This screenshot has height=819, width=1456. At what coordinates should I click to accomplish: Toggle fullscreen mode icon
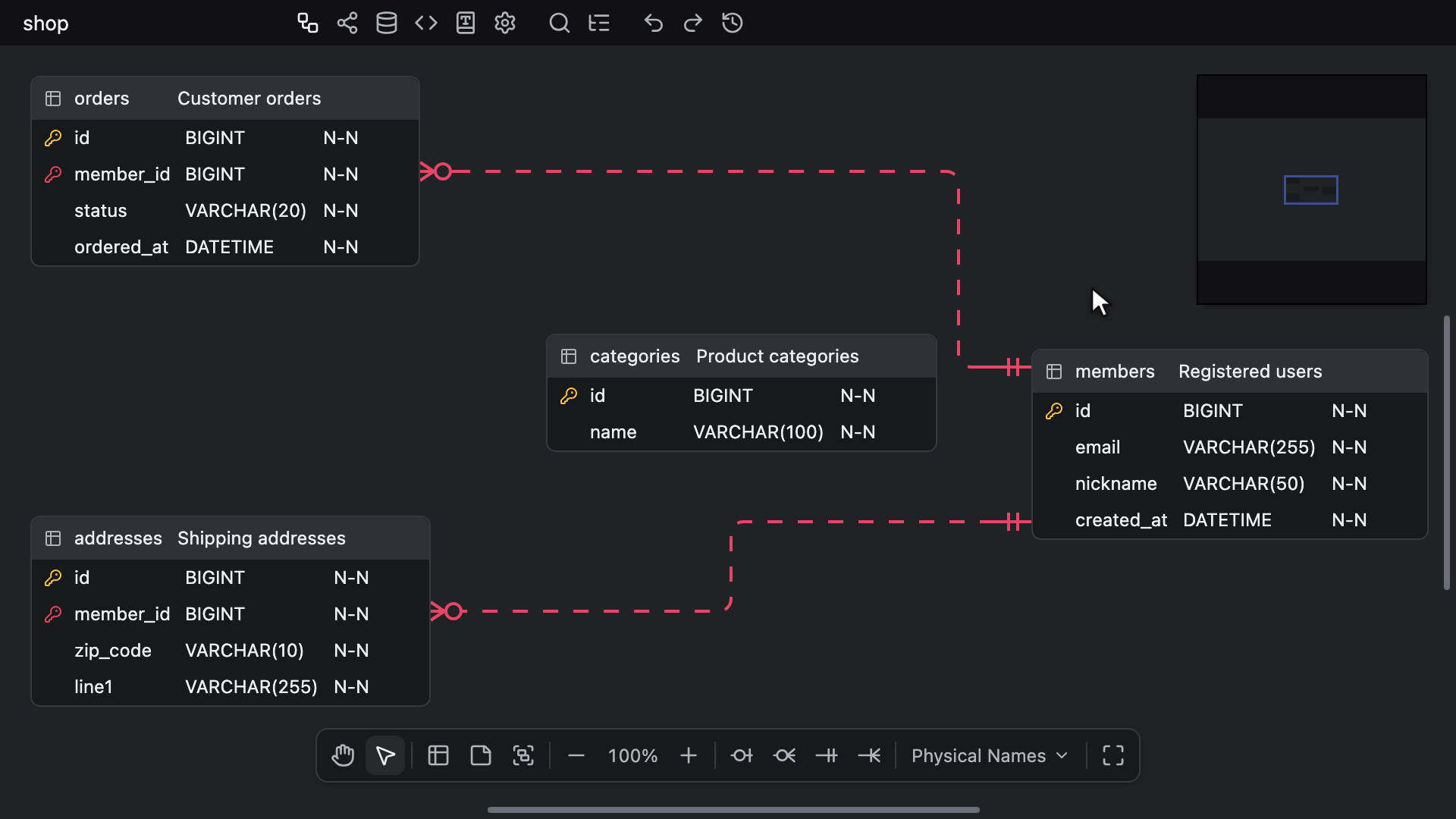pos(1113,755)
